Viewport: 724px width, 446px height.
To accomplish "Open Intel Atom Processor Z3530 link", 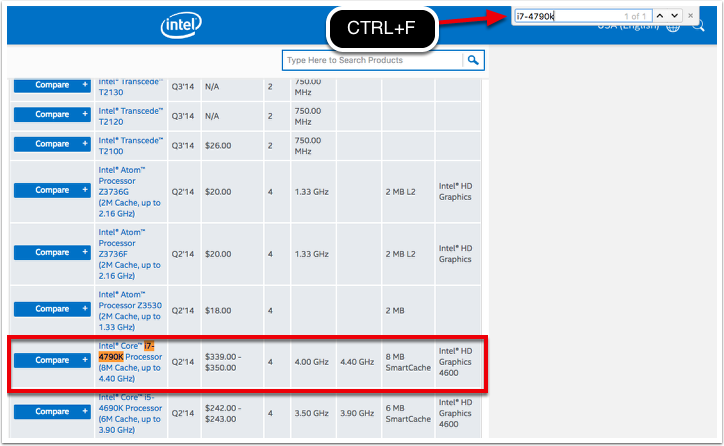I will coord(130,311).
